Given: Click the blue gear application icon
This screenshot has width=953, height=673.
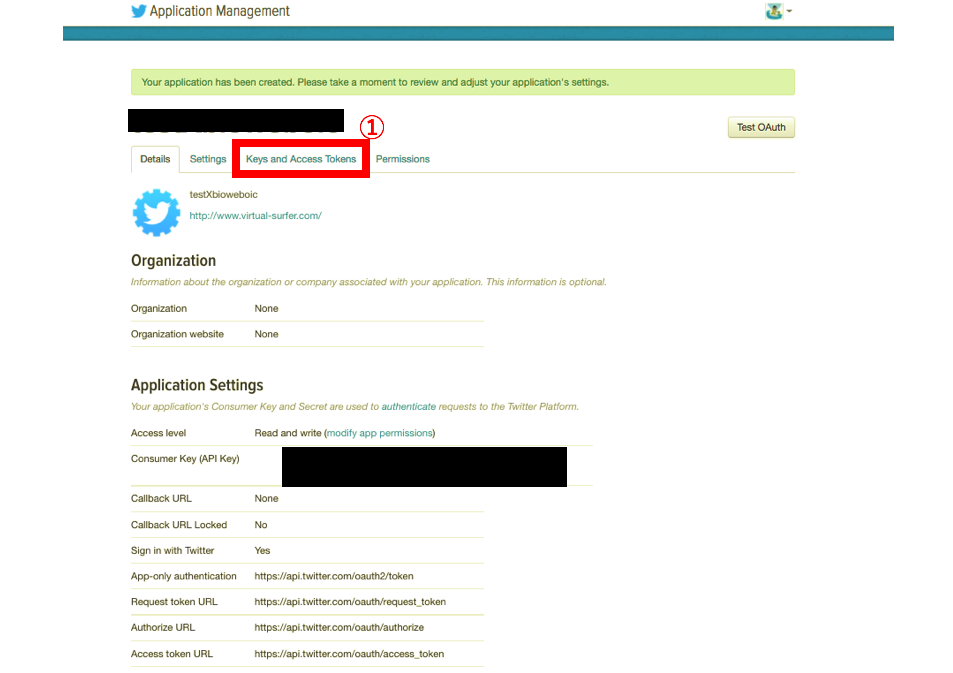Looking at the screenshot, I should click(x=156, y=213).
